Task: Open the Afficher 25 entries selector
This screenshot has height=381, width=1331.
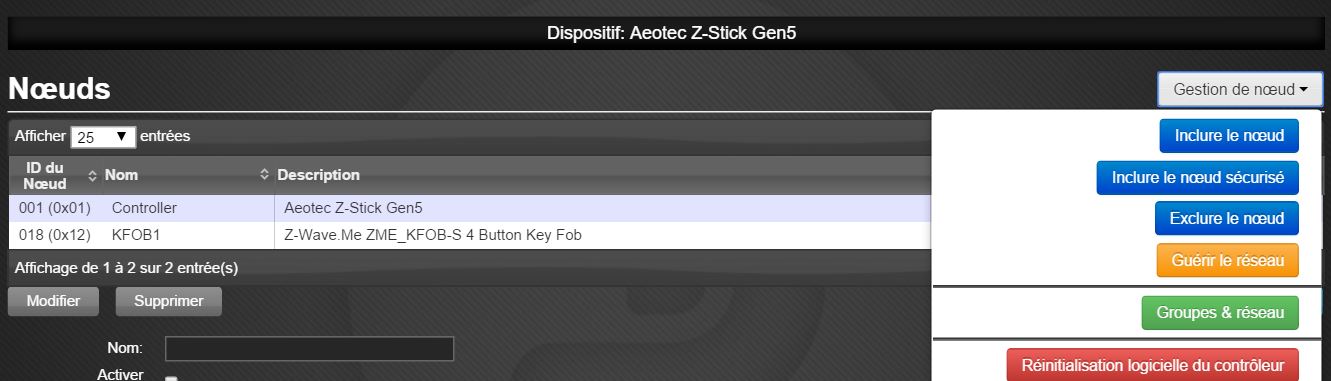Action: [104, 137]
